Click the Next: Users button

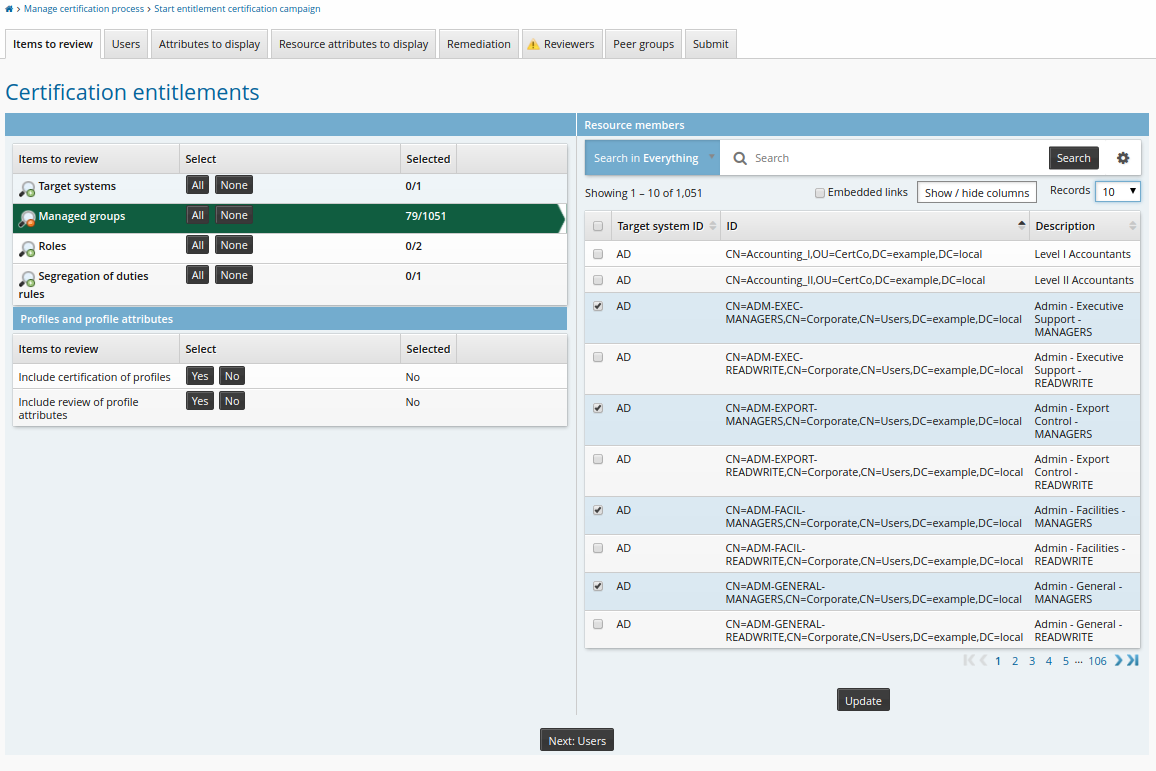577,741
